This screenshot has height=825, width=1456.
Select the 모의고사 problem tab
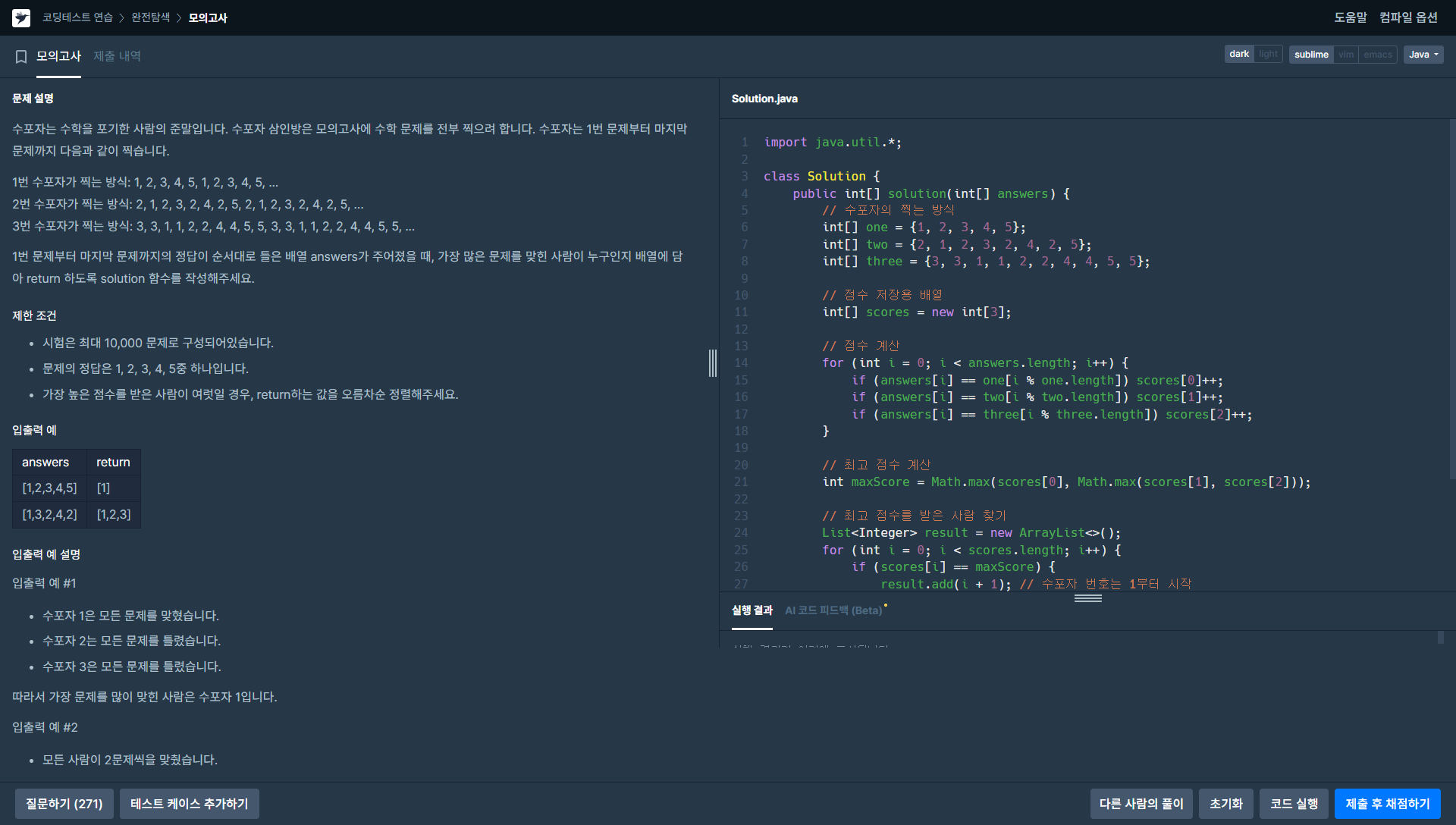point(58,56)
